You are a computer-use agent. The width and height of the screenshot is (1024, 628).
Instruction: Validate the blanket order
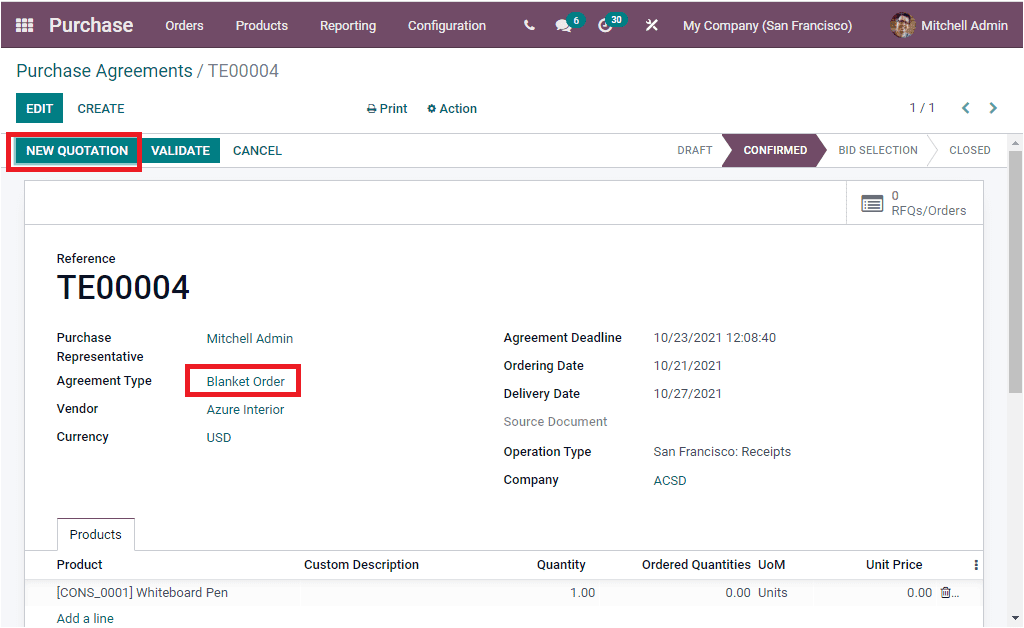point(180,150)
